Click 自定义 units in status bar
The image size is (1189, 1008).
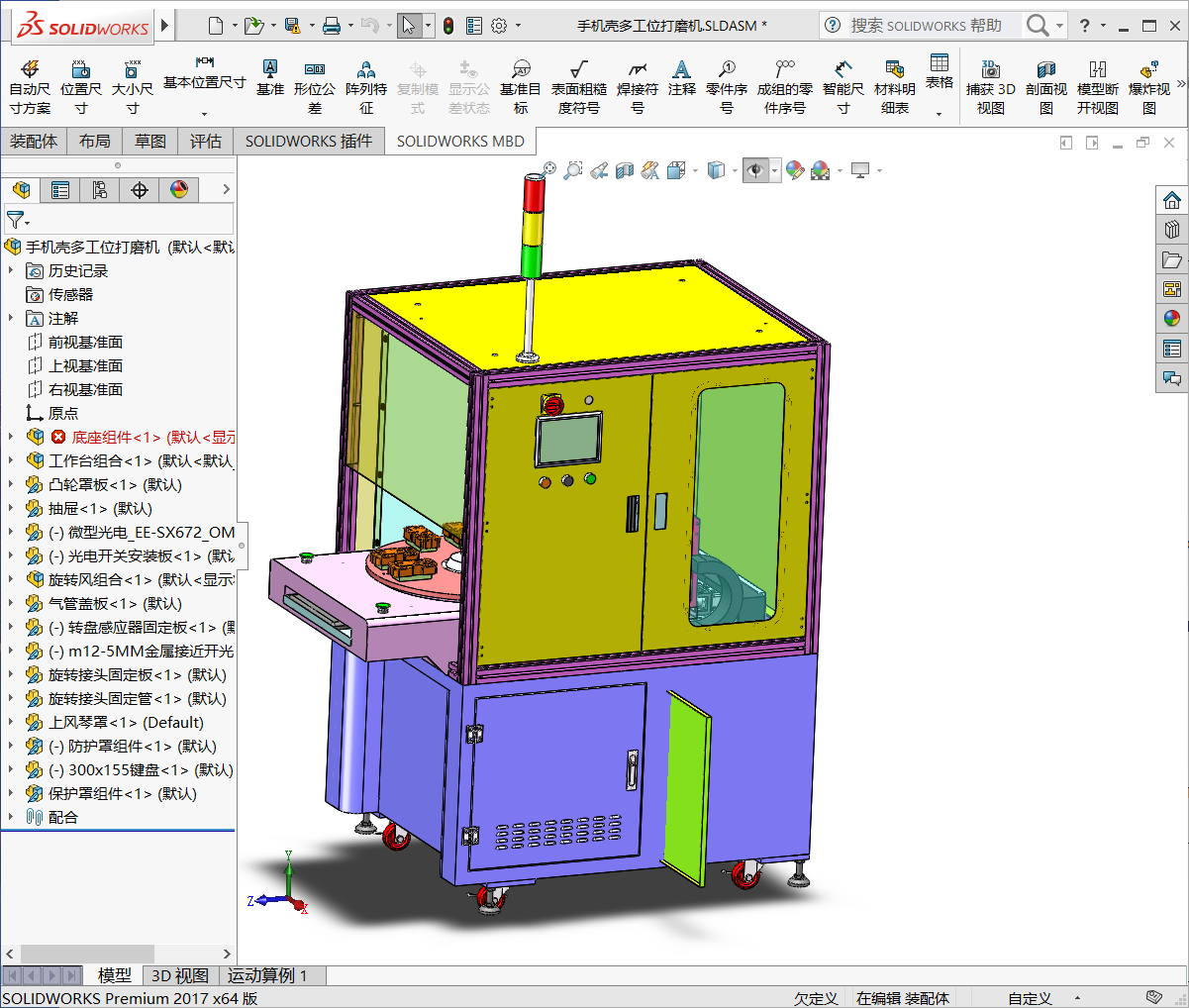click(x=1030, y=998)
